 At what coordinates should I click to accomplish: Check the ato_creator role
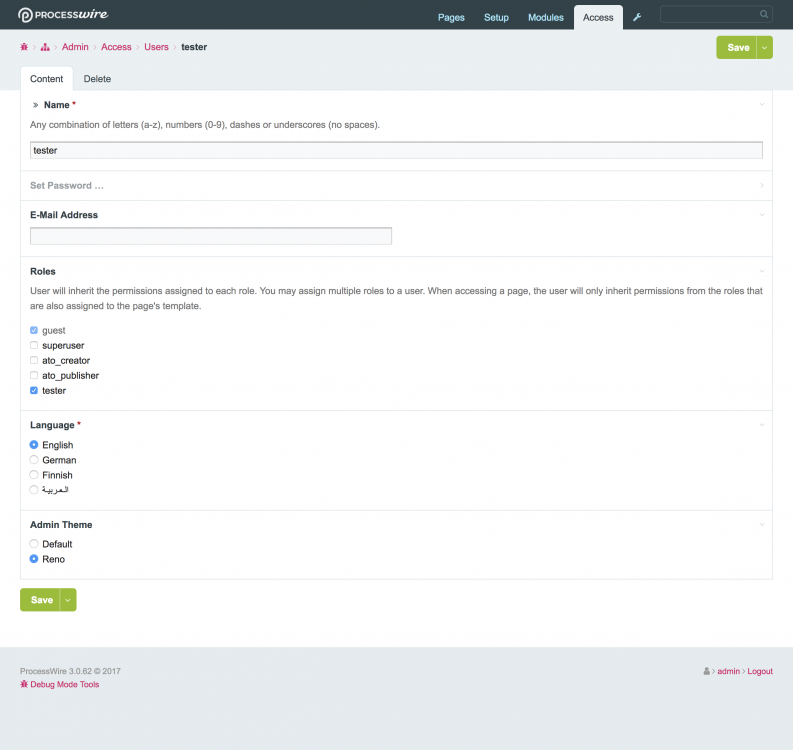[x=35, y=360]
